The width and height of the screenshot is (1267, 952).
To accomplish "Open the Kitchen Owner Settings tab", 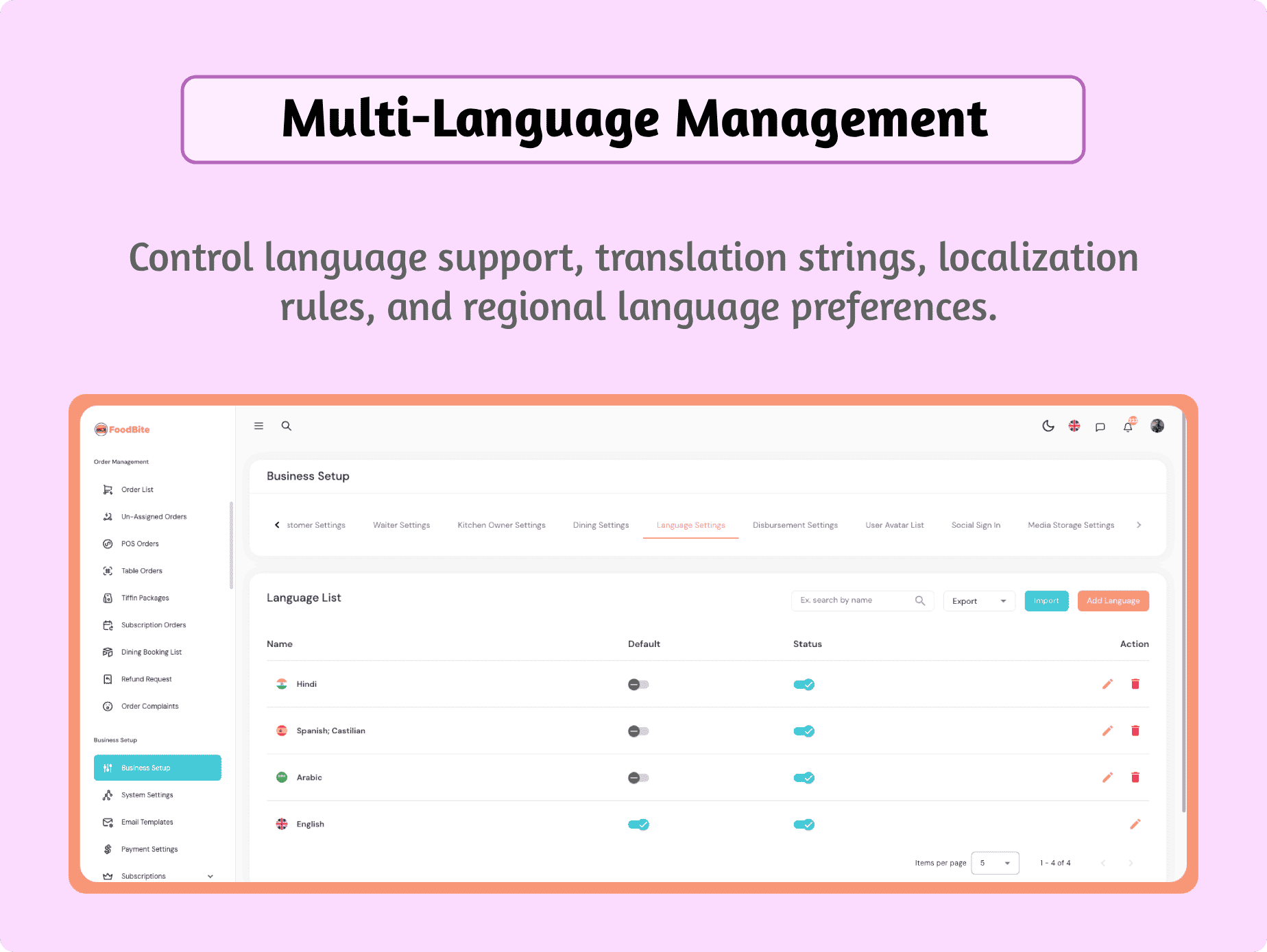I will pyautogui.click(x=502, y=525).
